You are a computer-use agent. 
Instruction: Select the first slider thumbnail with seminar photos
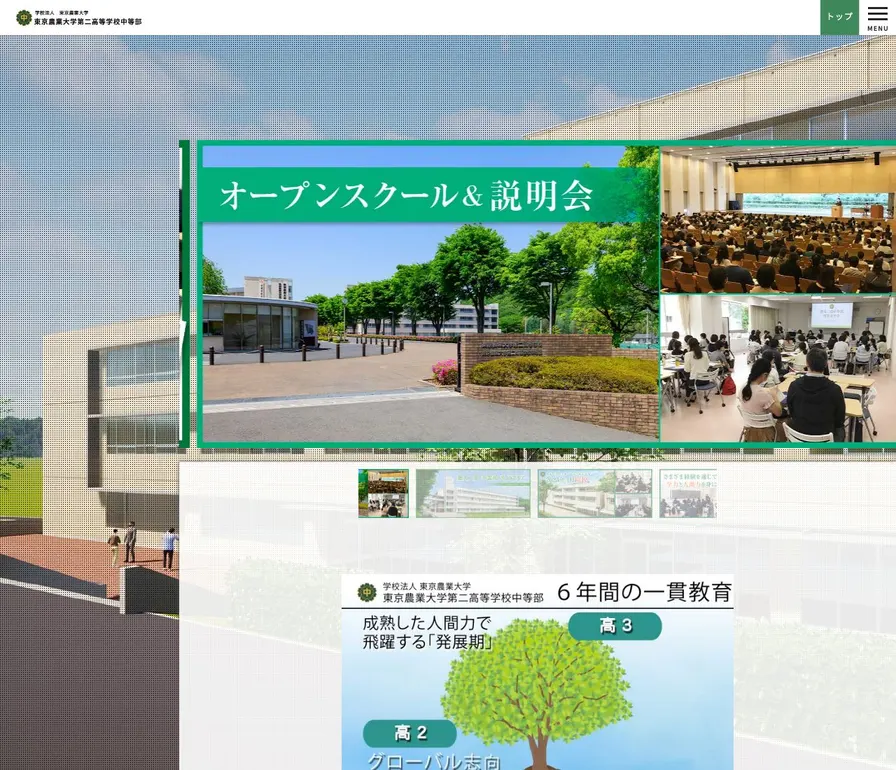click(383, 494)
